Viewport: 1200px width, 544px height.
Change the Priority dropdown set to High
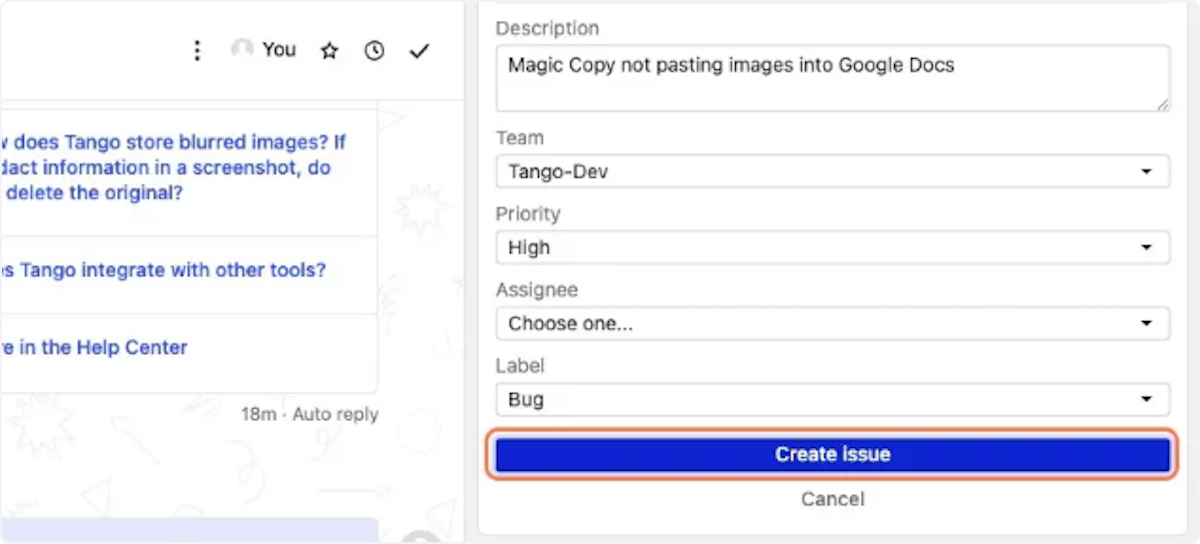833,247
